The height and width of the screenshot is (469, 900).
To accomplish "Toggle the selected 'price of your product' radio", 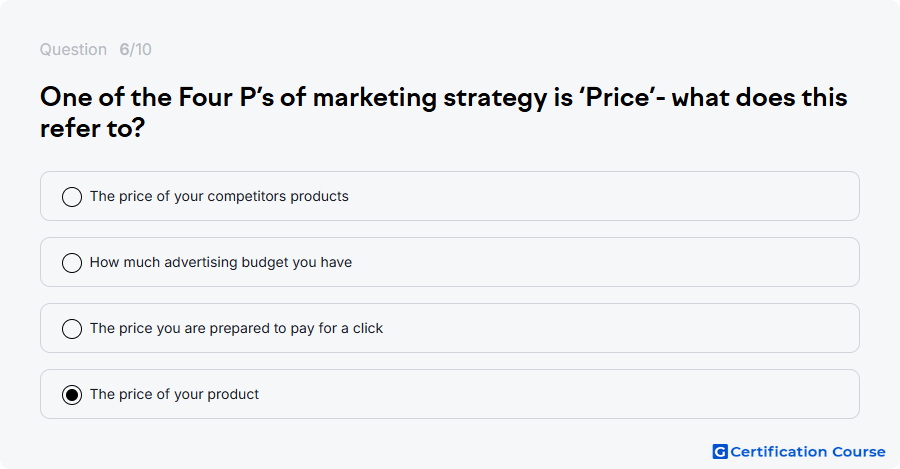I will click(72, 395).
